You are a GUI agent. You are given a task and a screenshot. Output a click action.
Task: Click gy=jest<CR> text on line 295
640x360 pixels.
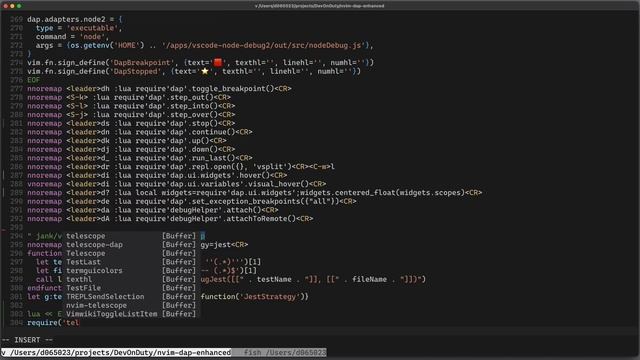224,244
